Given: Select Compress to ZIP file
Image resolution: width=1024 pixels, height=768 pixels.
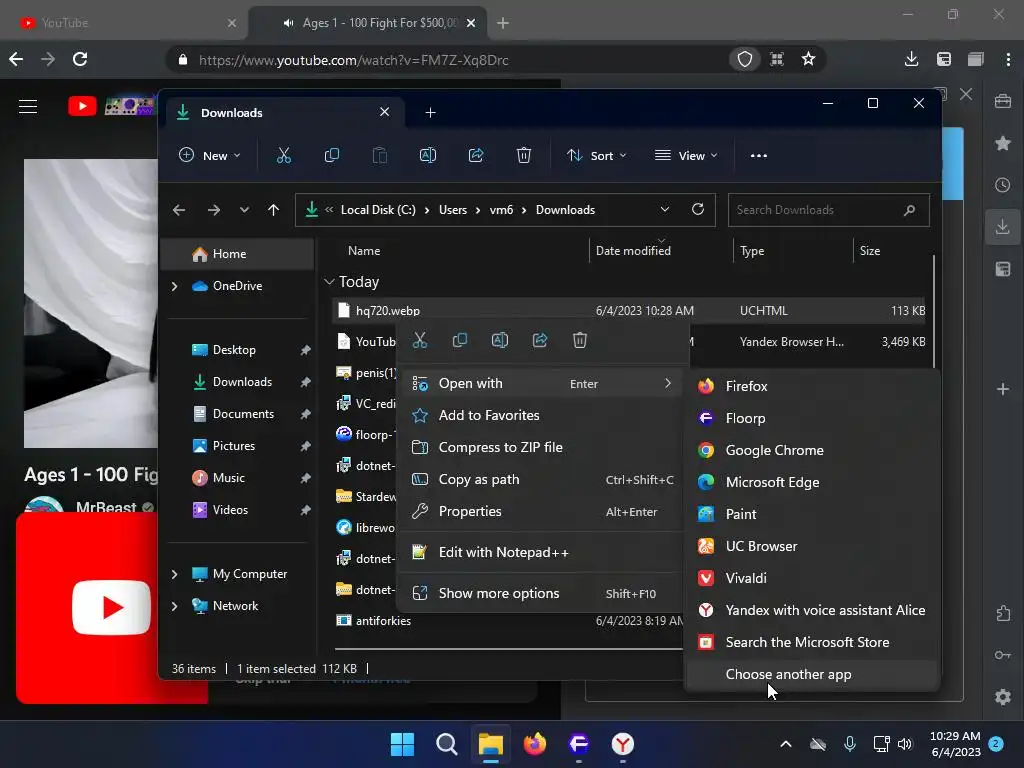Looking at the screenshot, I should point(542,447).
